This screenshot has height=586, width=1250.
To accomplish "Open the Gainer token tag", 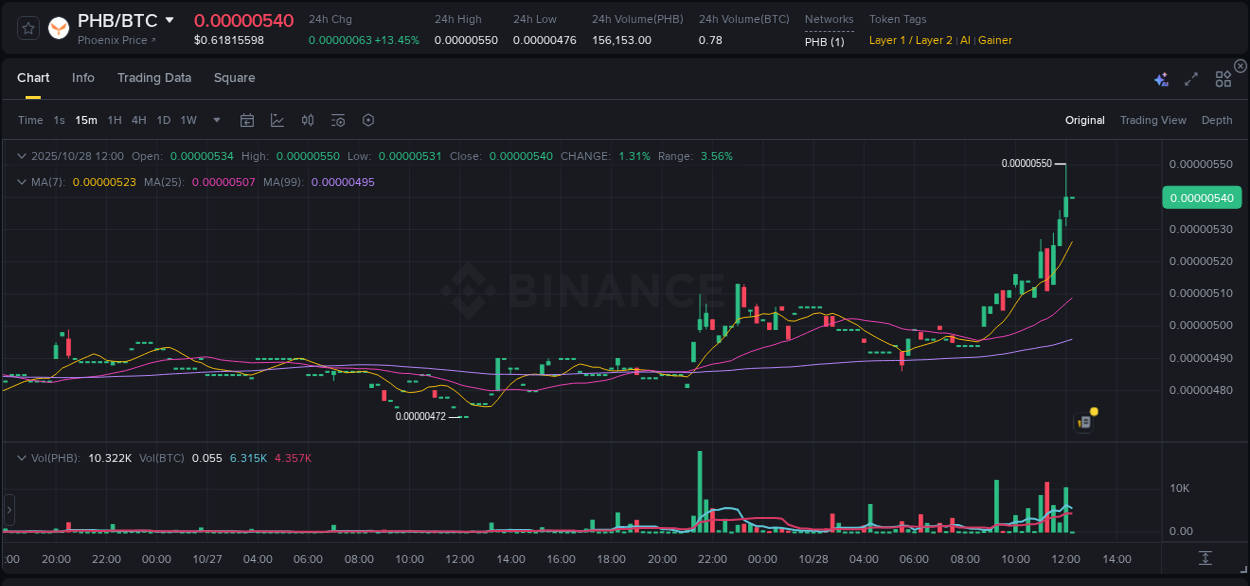I will (x=994, y=40).
